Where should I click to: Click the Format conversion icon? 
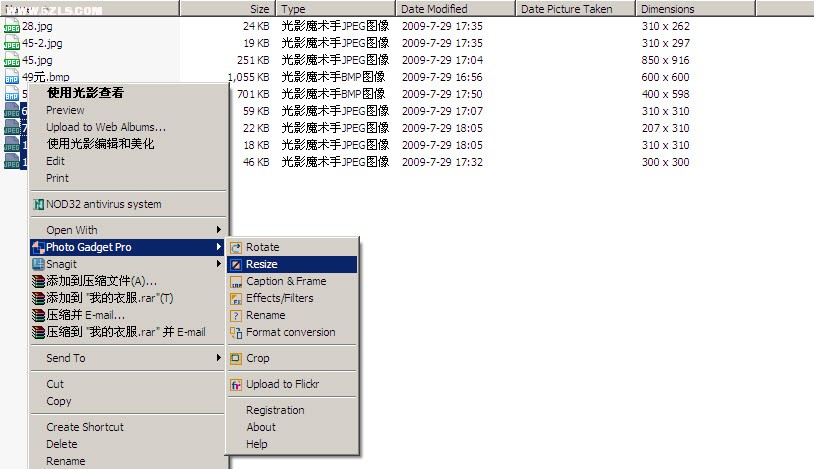point(236,333)
